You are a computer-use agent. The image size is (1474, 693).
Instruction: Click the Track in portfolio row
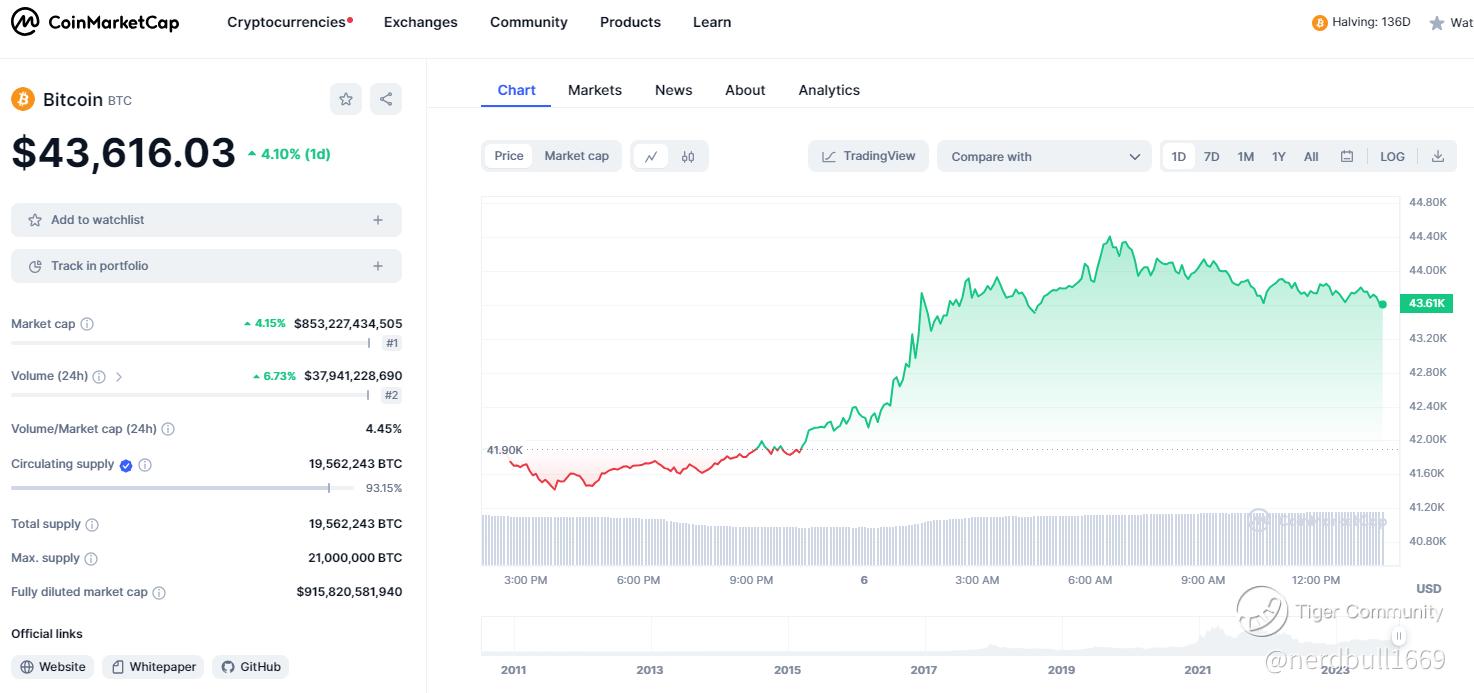[206, 266]
